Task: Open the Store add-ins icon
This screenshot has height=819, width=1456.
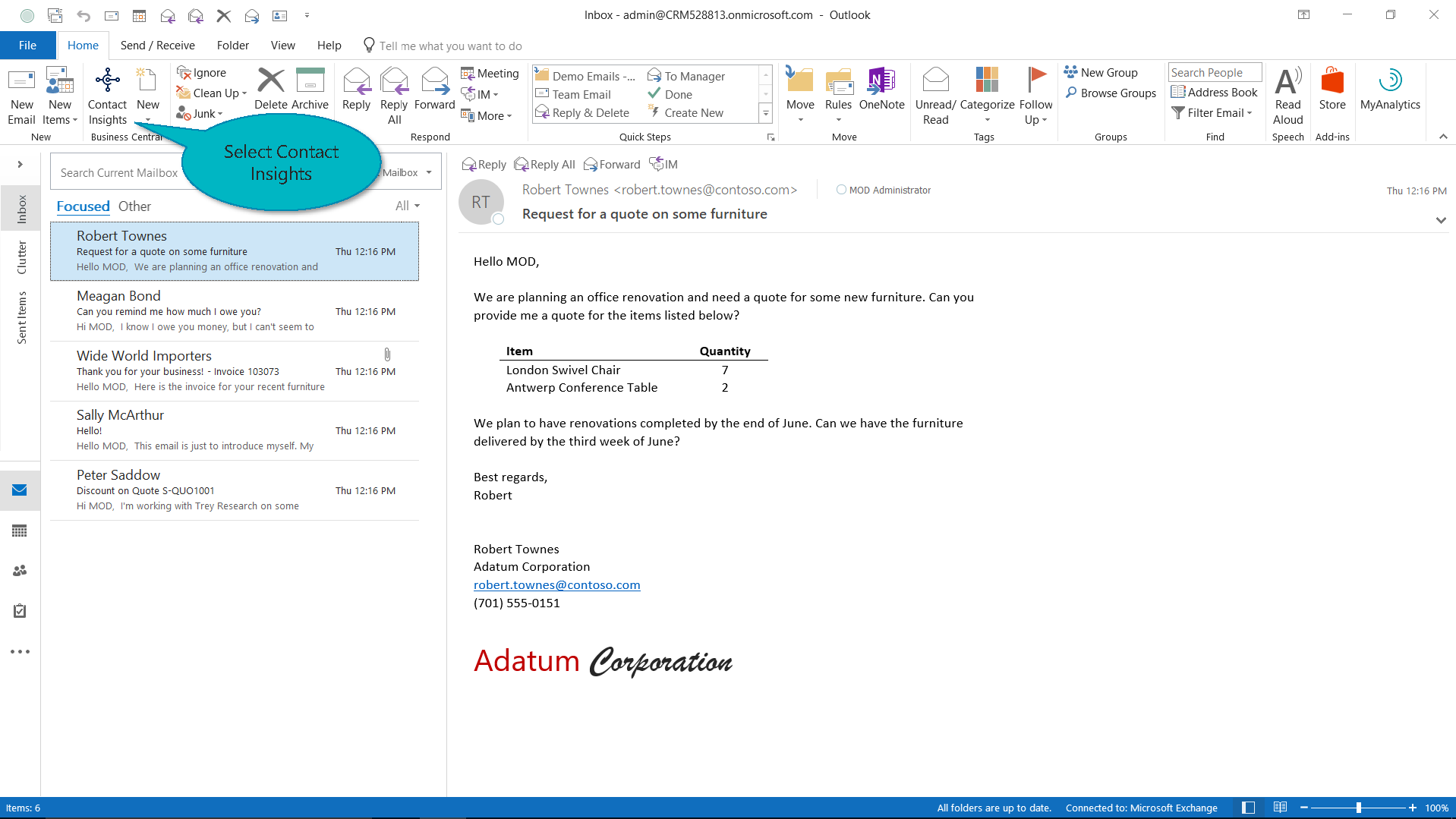Action: tap(1332, 90)
